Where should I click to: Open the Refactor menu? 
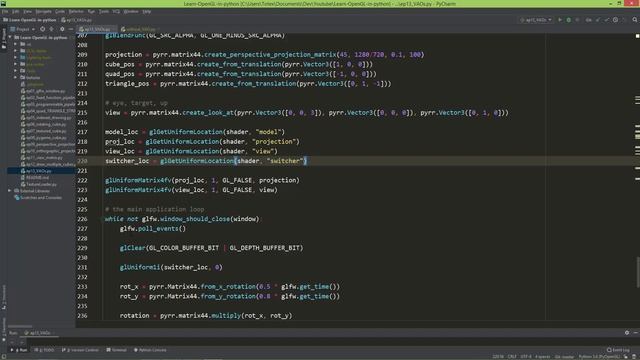pos(76,11)
